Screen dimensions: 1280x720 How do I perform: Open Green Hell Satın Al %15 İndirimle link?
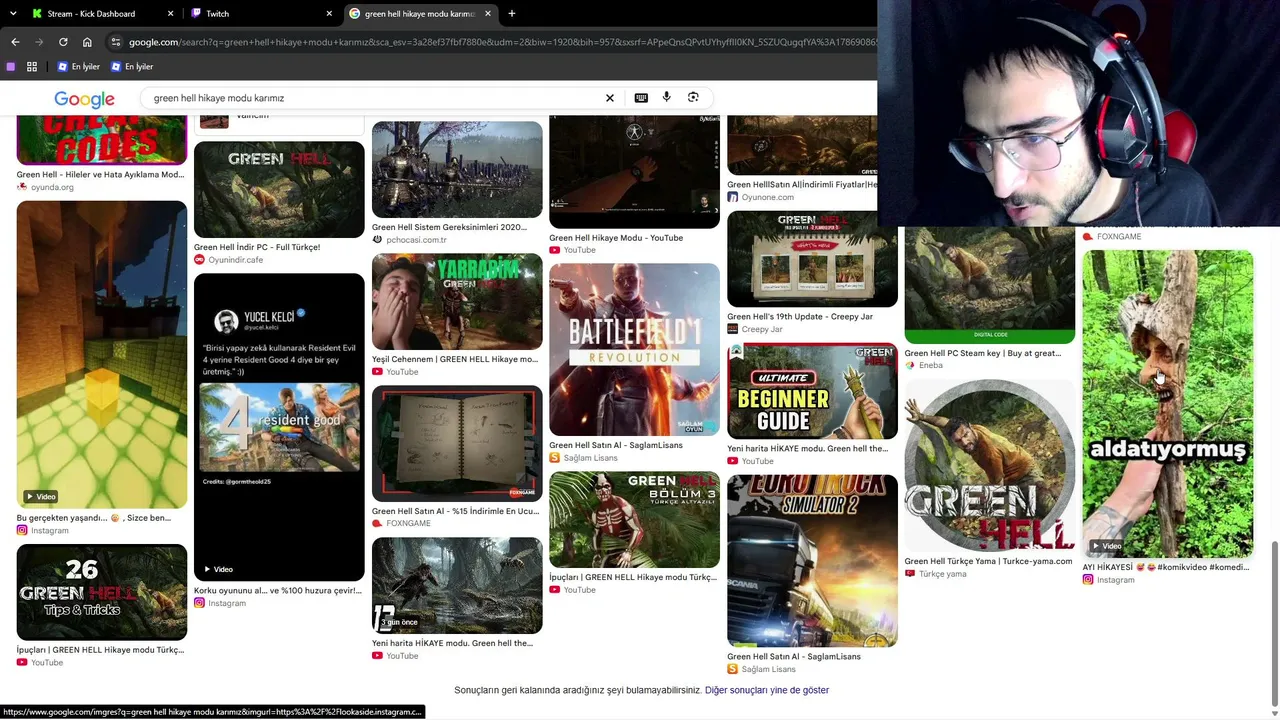tap(455, 511)
